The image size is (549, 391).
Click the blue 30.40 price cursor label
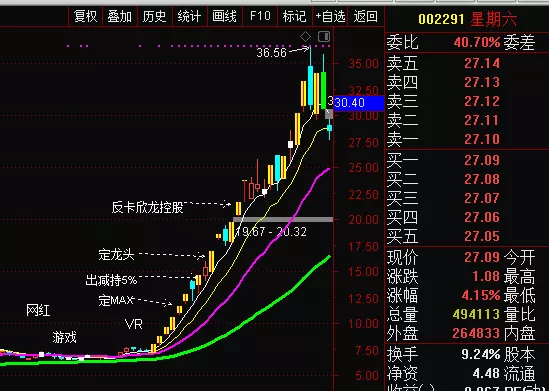click(359, 103)
